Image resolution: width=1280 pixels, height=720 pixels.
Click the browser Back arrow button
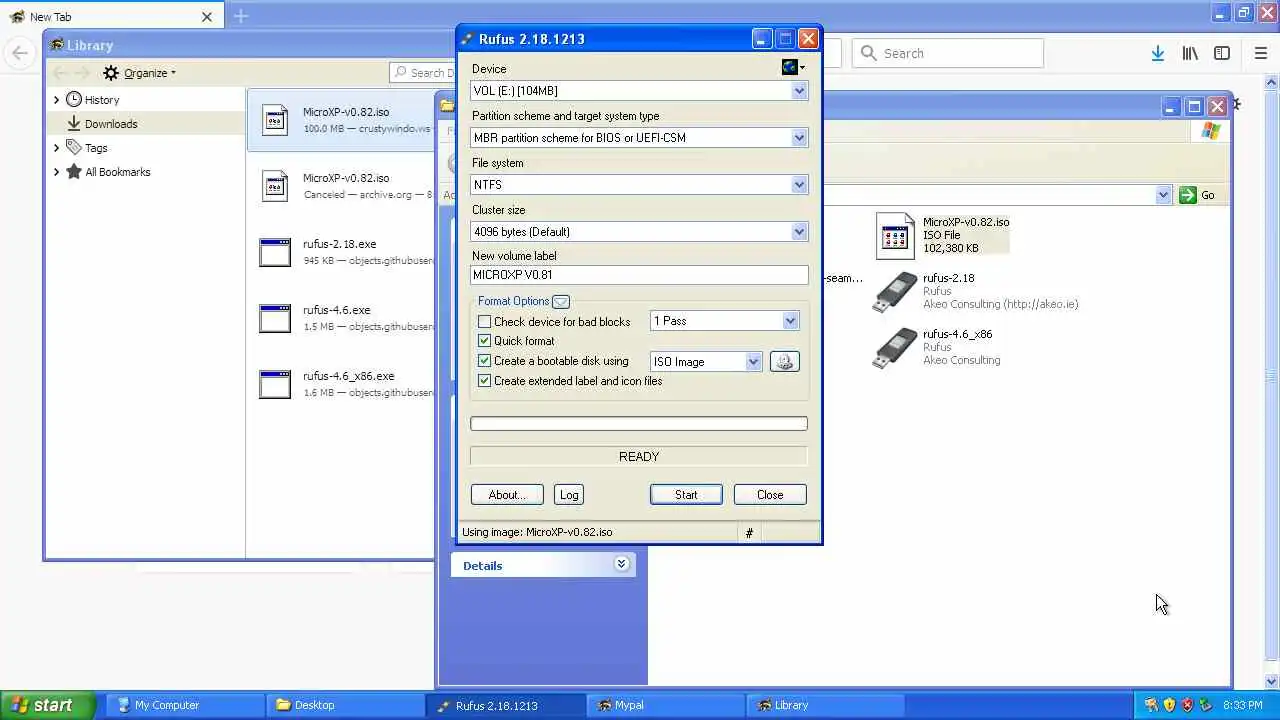tap(20, 54)
